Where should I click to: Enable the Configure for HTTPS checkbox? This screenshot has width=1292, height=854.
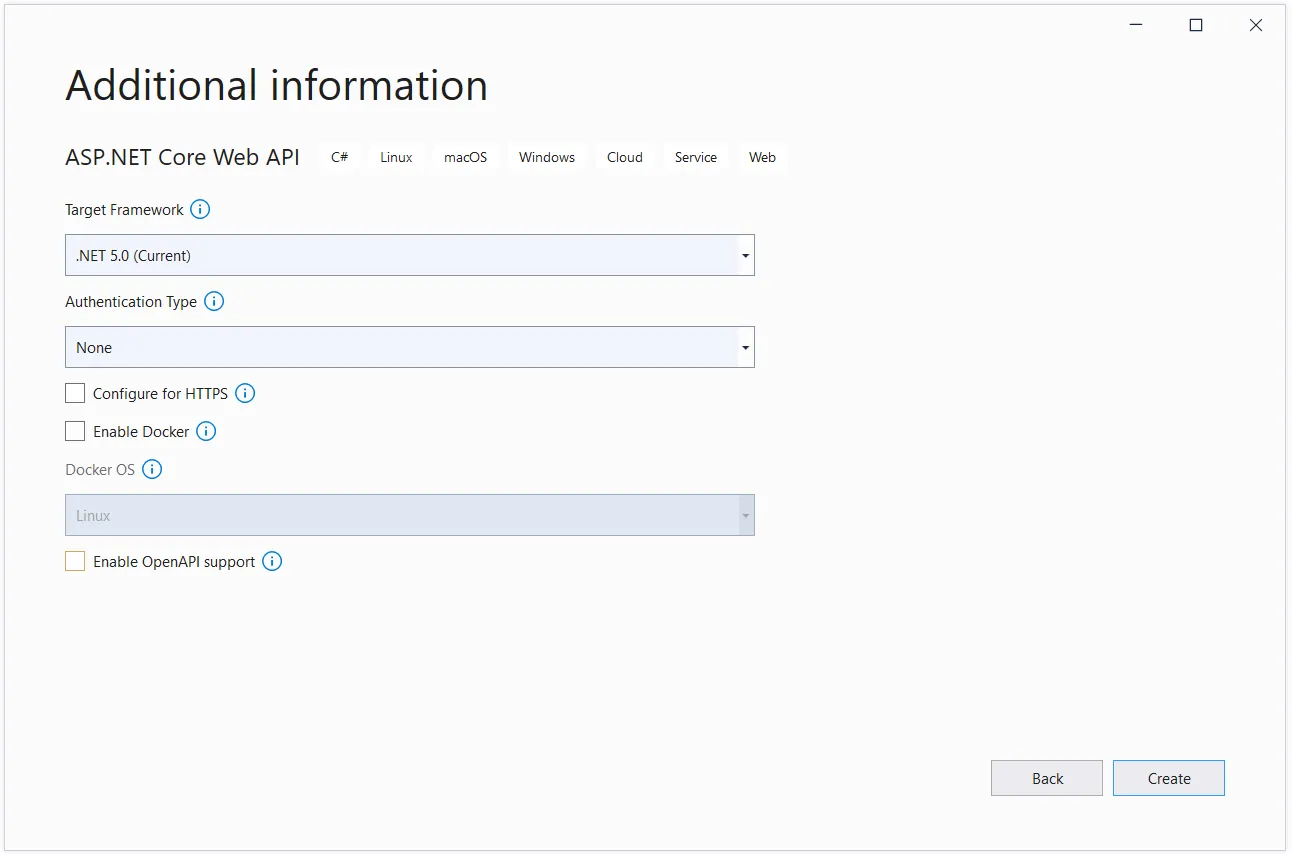click(x=74, y=392)
